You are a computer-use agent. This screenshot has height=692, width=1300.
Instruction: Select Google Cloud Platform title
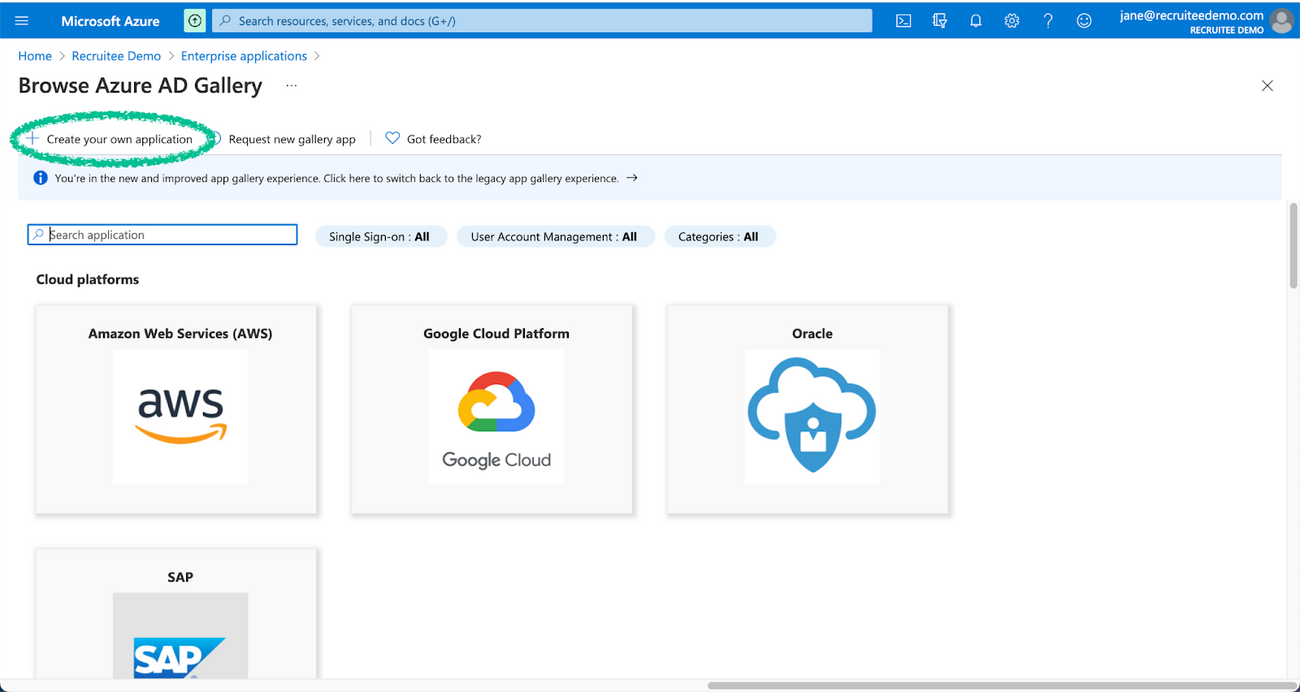pyautogui.click(x=496, y=334)
